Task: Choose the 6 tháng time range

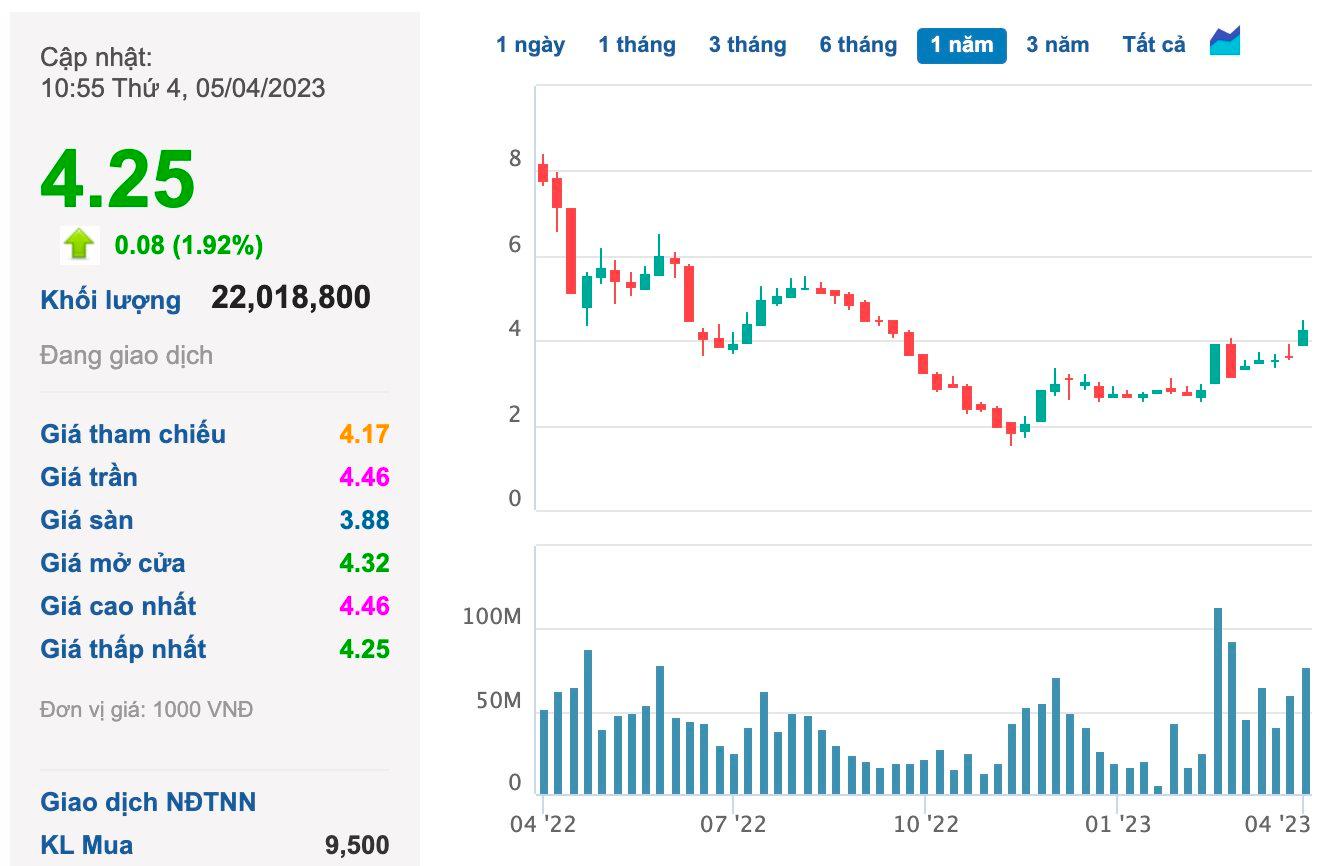Action: pos(858,45)
